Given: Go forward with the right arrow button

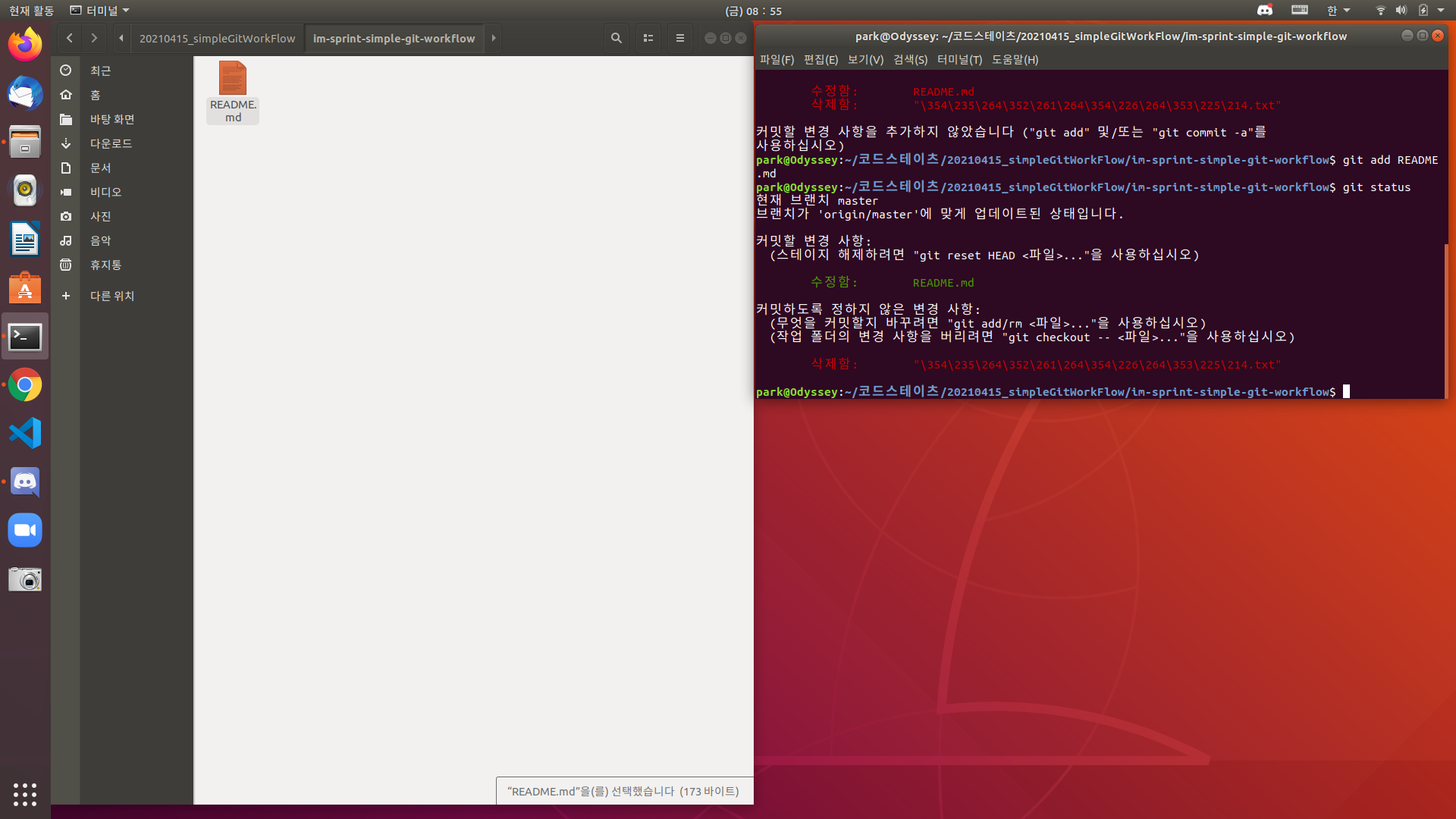Looking at the screenshot, I should click(x=94, y=38).
